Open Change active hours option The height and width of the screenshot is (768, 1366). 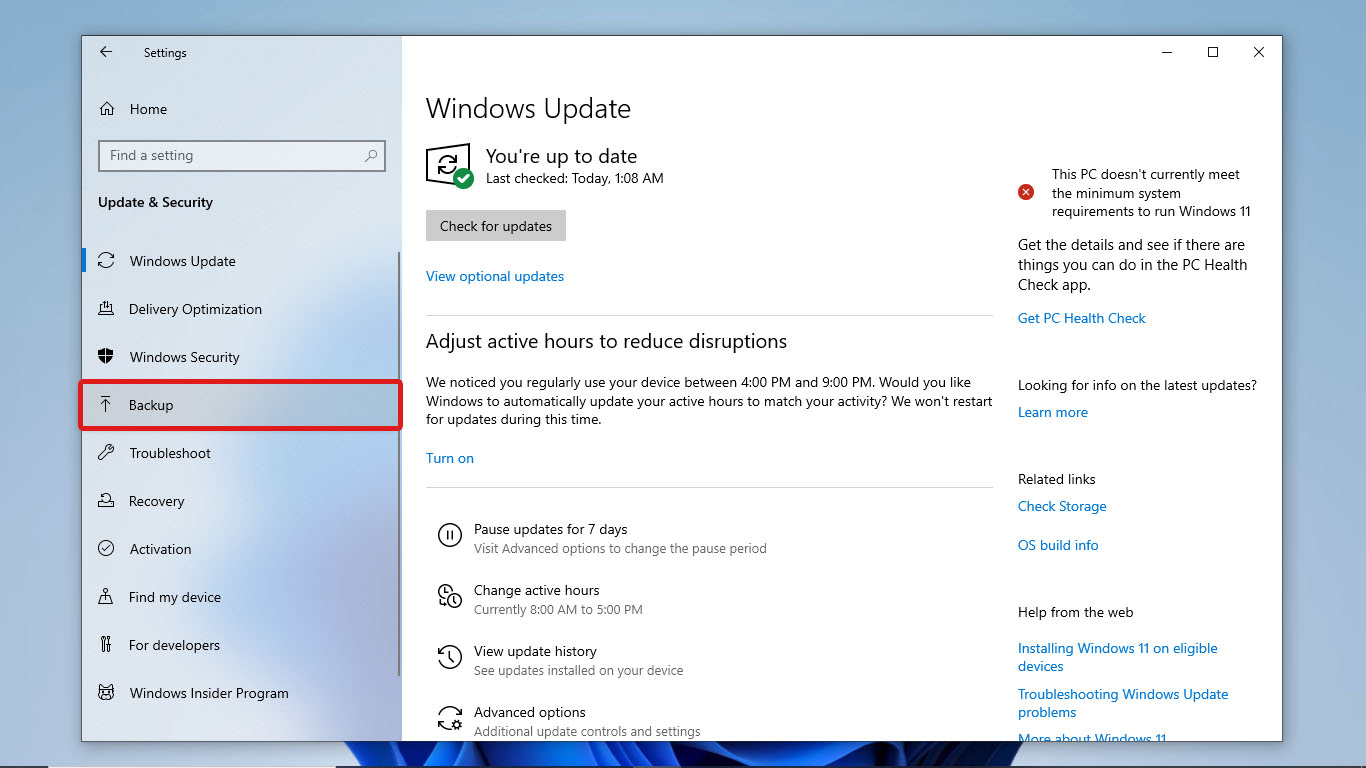537,590
